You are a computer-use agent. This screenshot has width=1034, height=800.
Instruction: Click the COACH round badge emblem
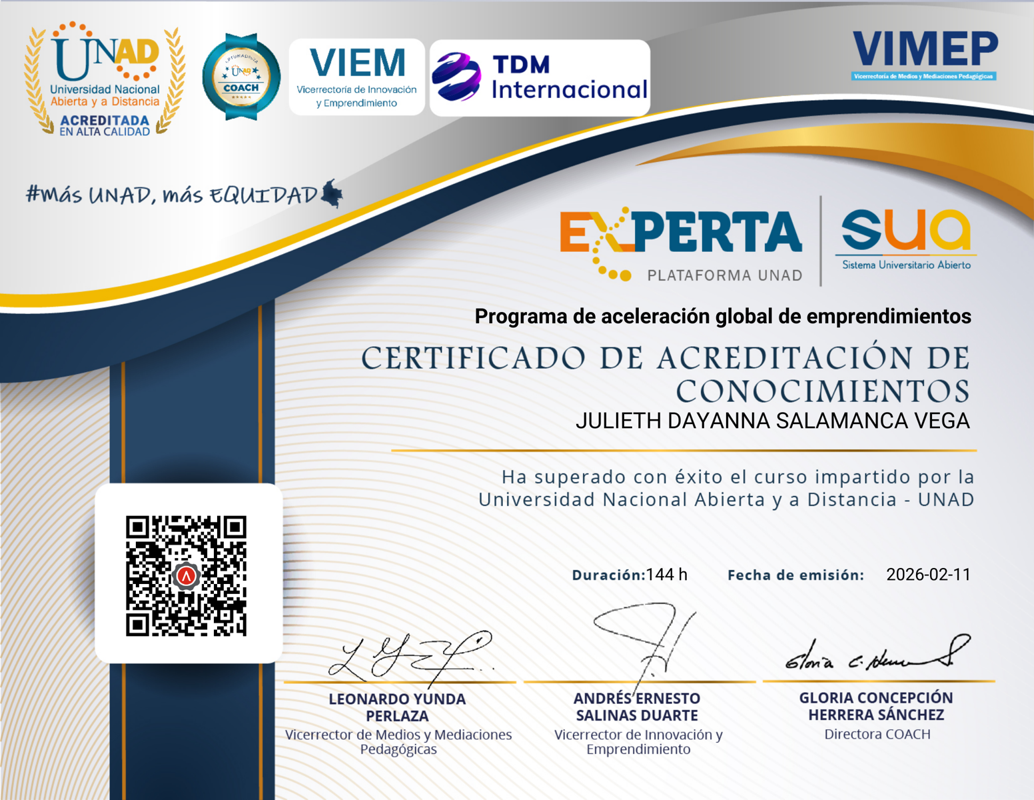point(241,77)
